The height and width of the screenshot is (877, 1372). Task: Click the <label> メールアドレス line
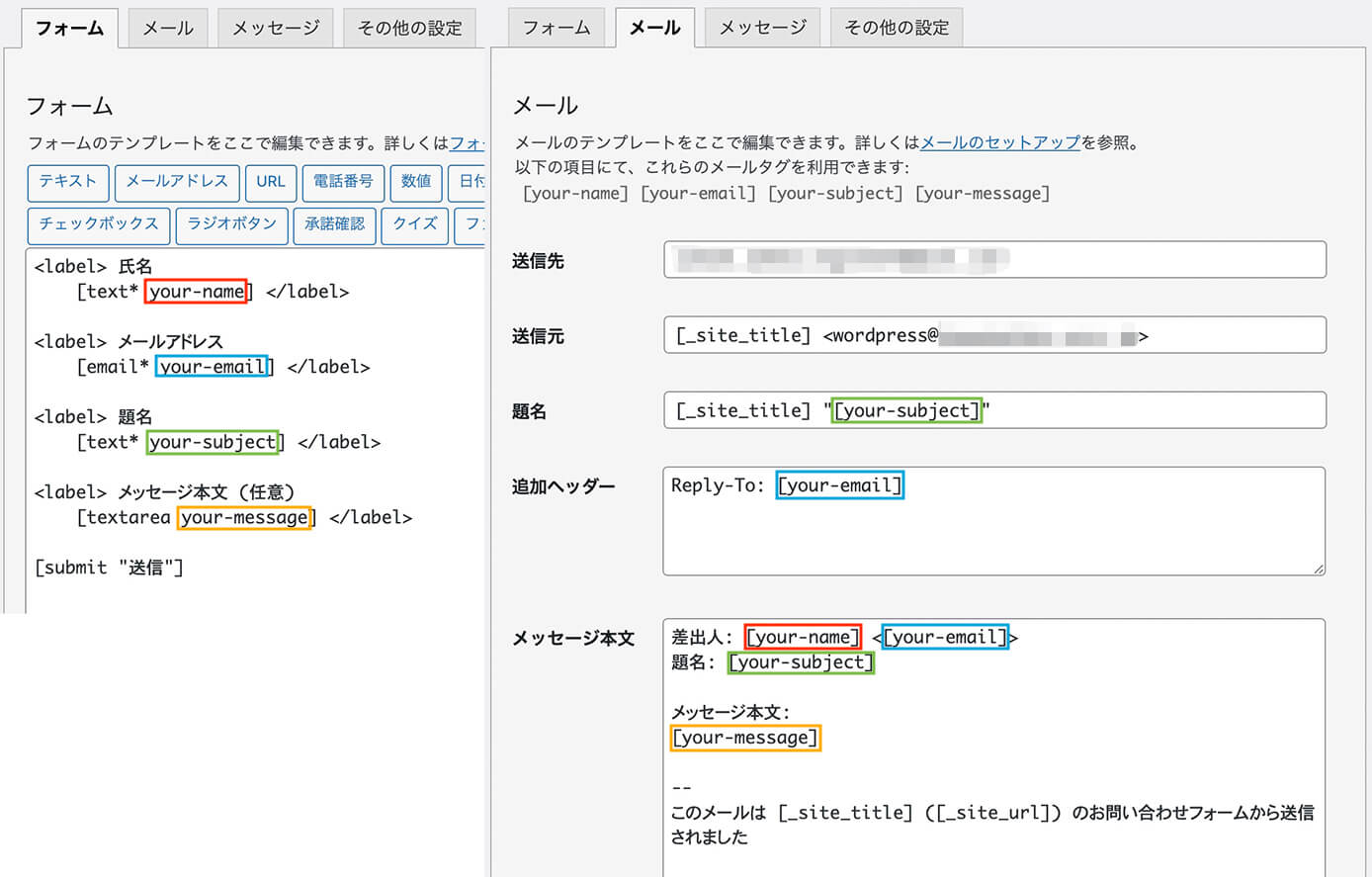[129, 342]
